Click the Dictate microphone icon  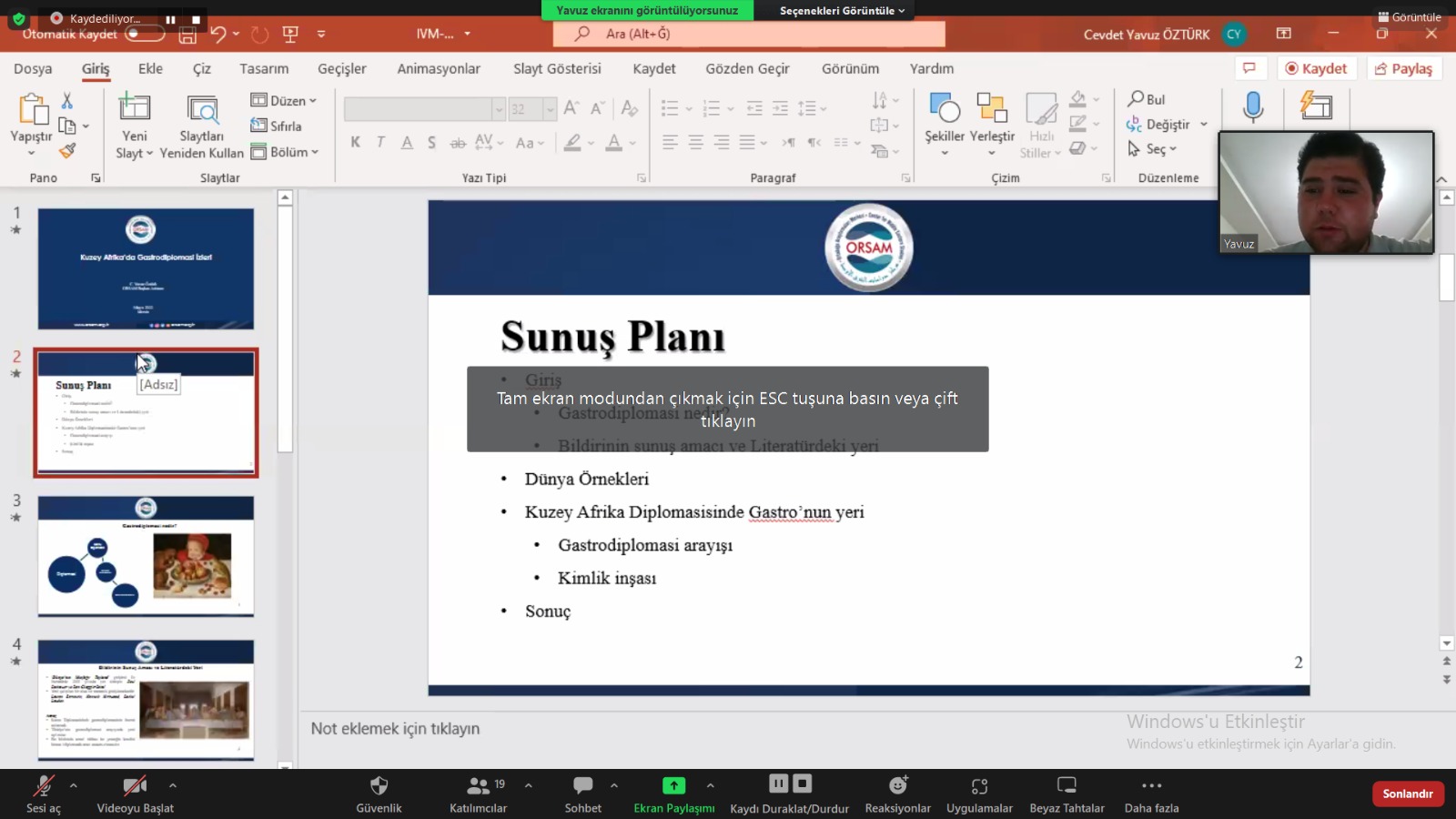click(x=1253, y=106)
